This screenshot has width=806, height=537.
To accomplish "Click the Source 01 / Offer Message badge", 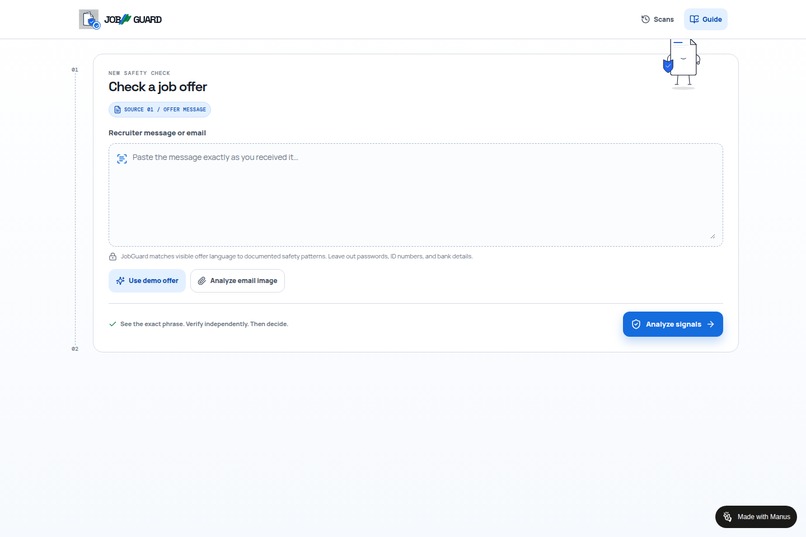I will click(x=159, y=109).
